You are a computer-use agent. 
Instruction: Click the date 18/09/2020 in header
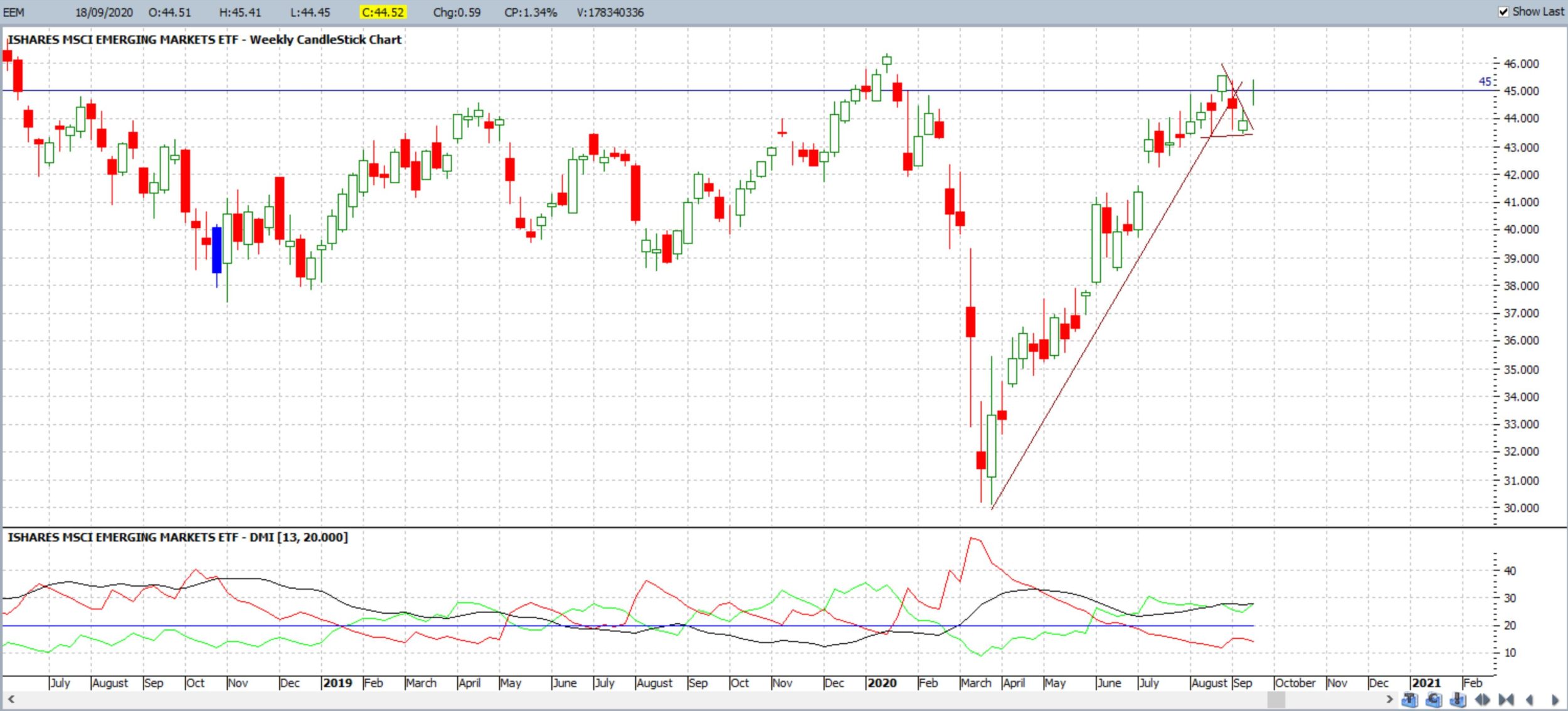click(x=104, y=12)
